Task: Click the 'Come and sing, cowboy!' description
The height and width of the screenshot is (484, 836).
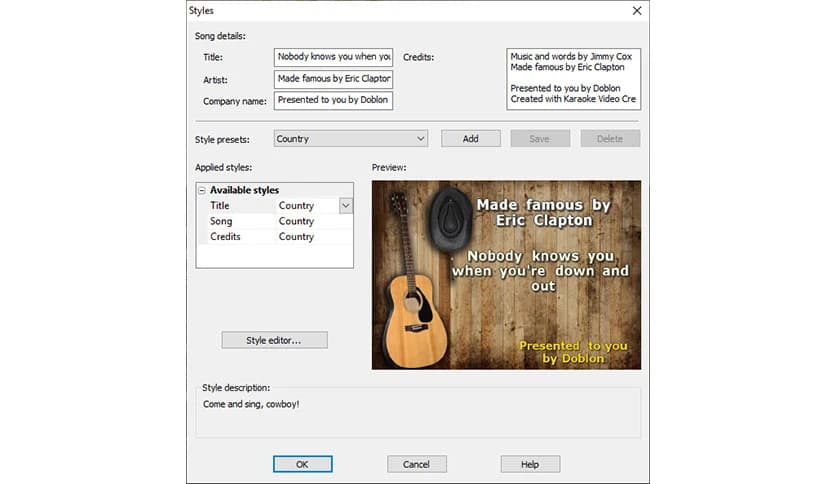Action: (251, 404)
